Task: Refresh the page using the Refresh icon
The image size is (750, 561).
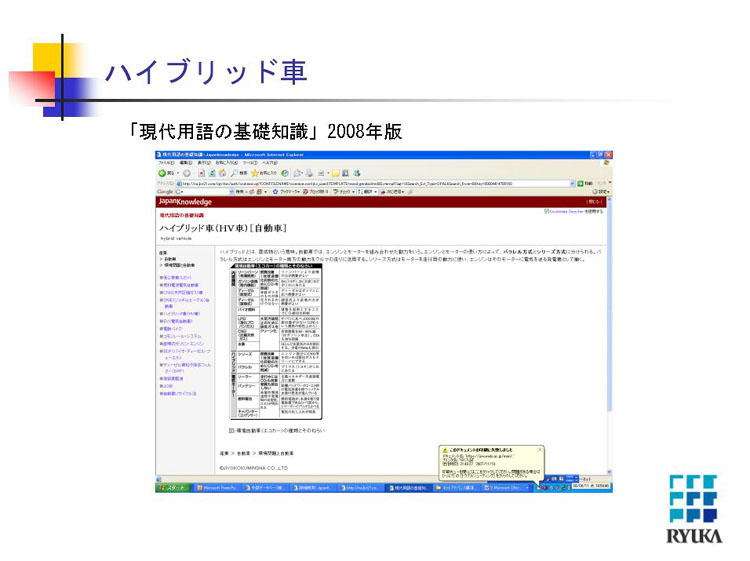Action: (211, 173)
